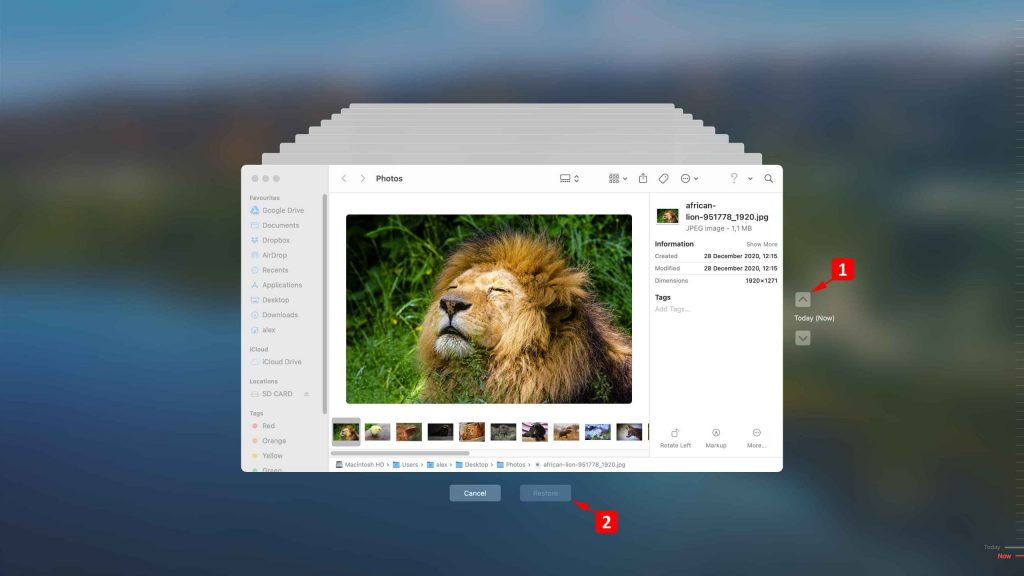This screenshot has height=576, width=1024.
Task: Click the sidebar vertical scrollbar
Action: coord(325,304)
